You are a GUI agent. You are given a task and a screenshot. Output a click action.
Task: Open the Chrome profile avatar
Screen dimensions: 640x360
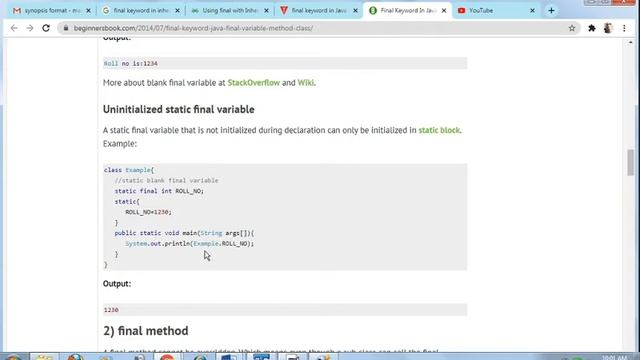coord(608,28)
